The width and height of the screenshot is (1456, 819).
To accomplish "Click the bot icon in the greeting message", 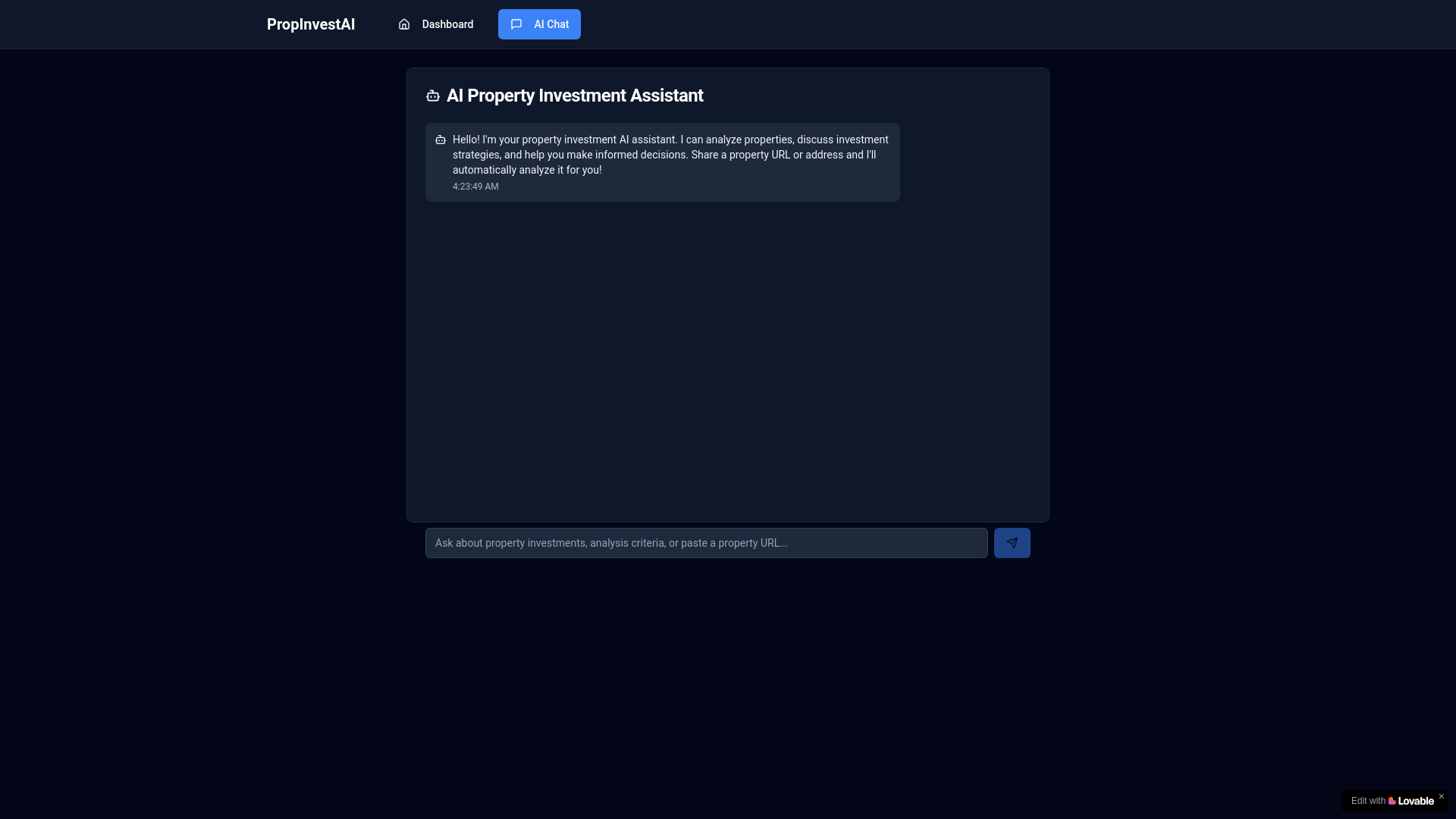I will 441,140.
